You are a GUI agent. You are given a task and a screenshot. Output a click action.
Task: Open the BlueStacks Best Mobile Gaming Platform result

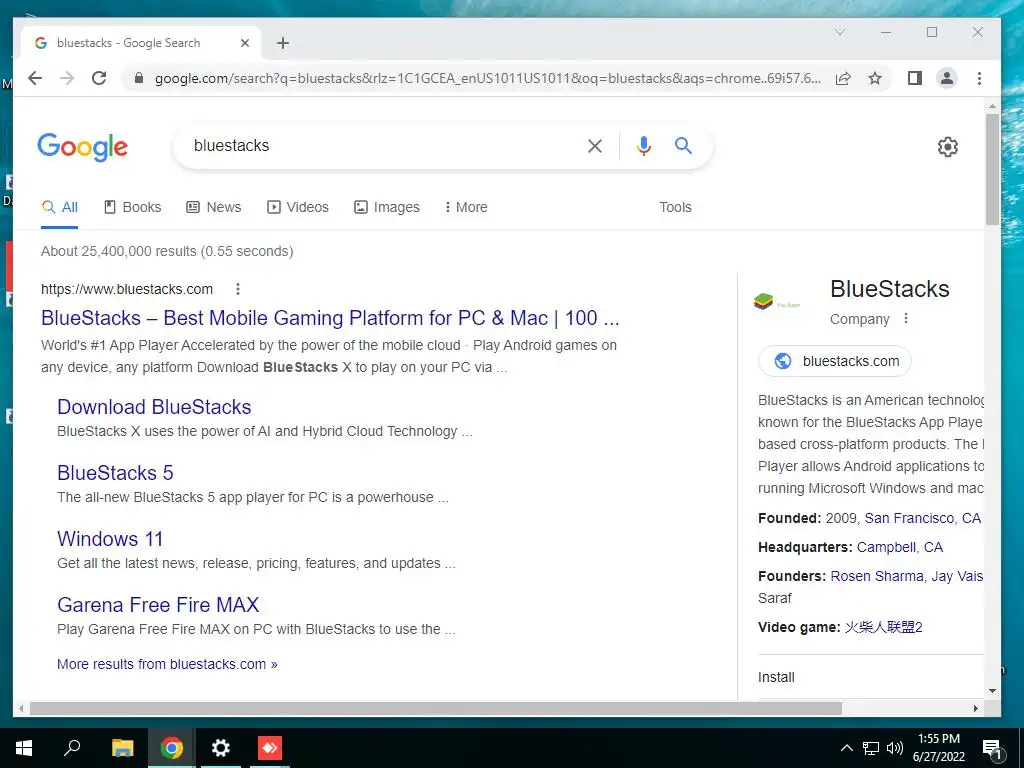[x=330, y=318]
